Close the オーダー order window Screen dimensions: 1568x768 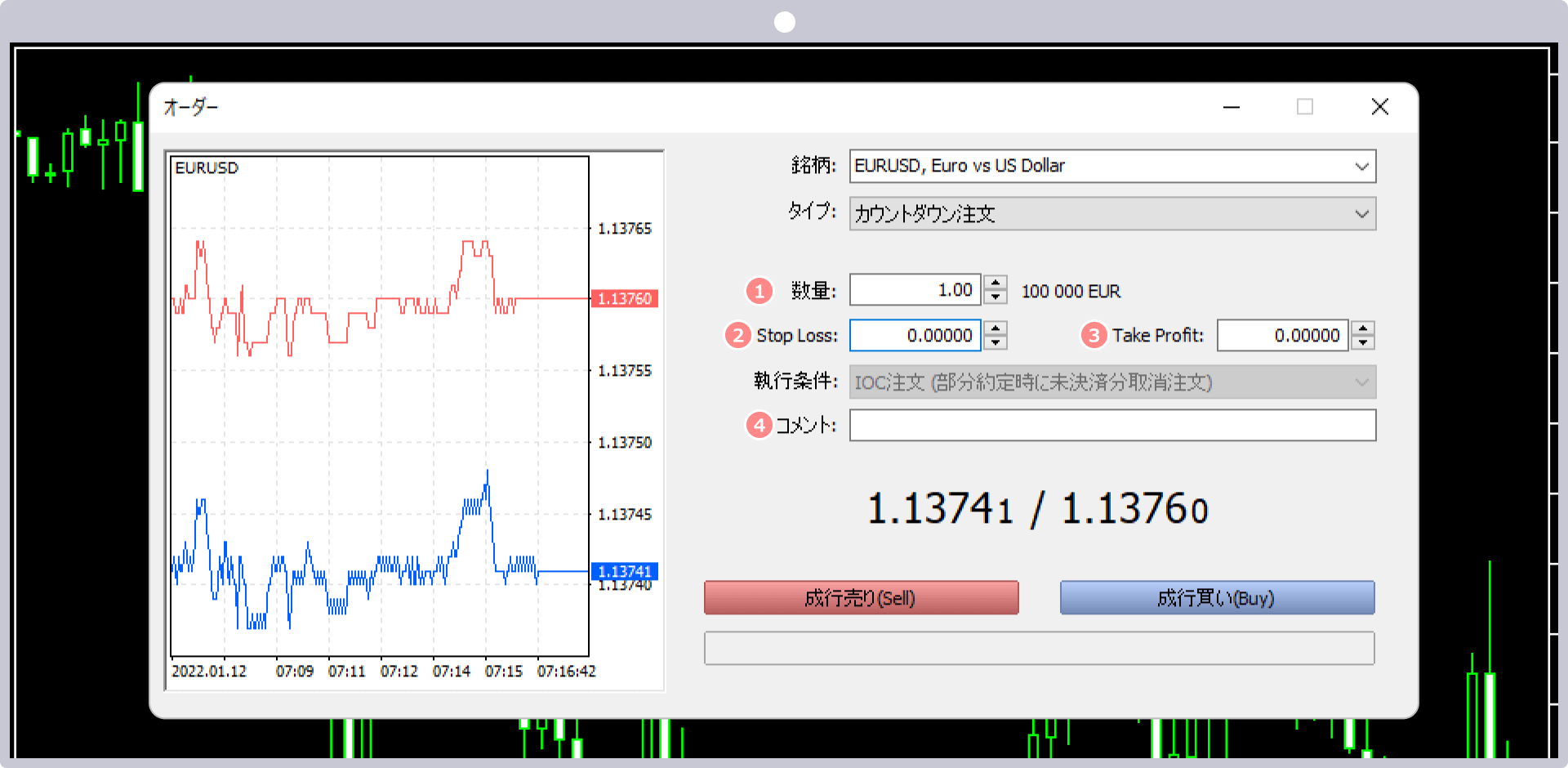pyautogui.click(x=1380, y=107)
